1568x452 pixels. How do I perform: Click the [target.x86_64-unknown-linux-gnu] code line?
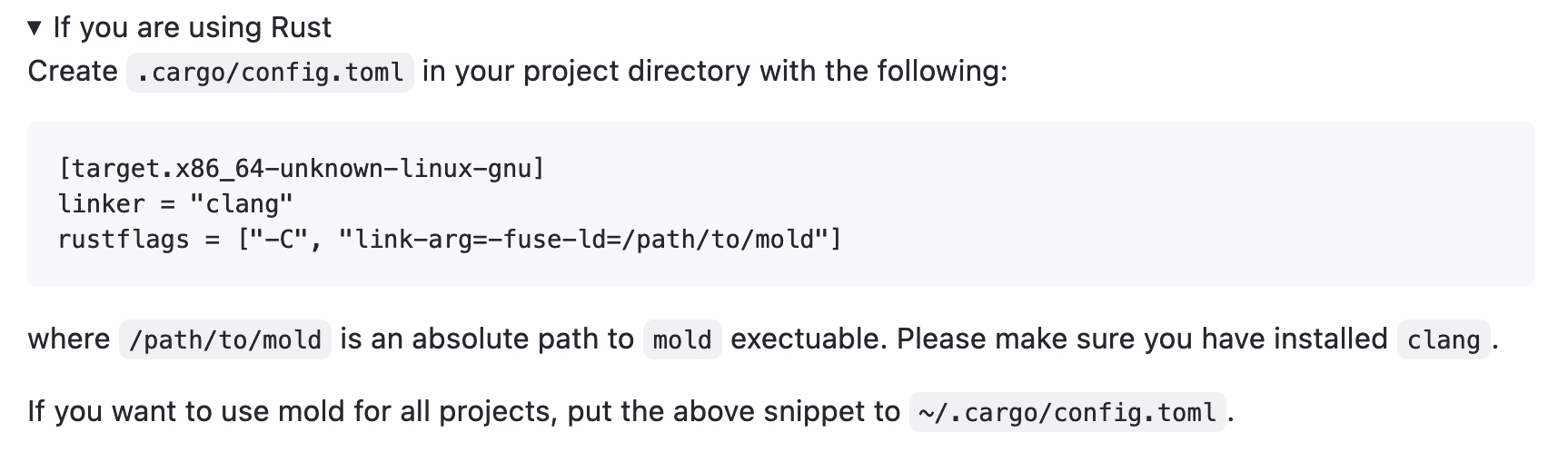301,168
